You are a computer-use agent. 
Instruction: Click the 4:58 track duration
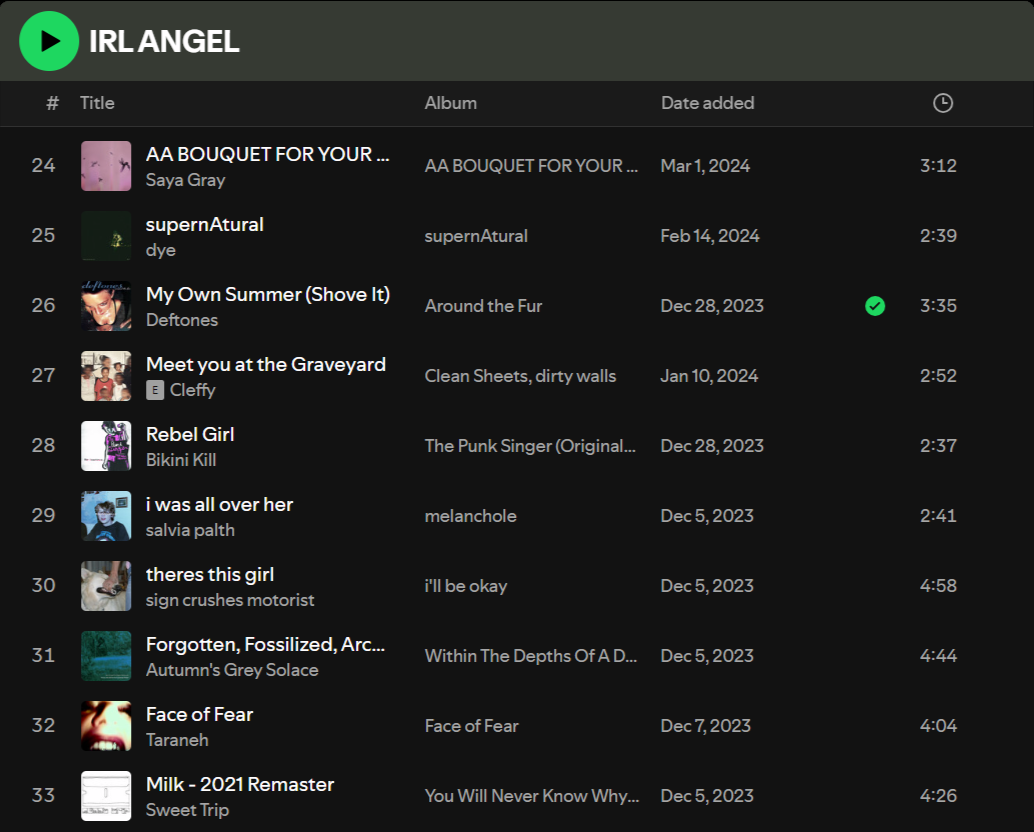[938, 585]
